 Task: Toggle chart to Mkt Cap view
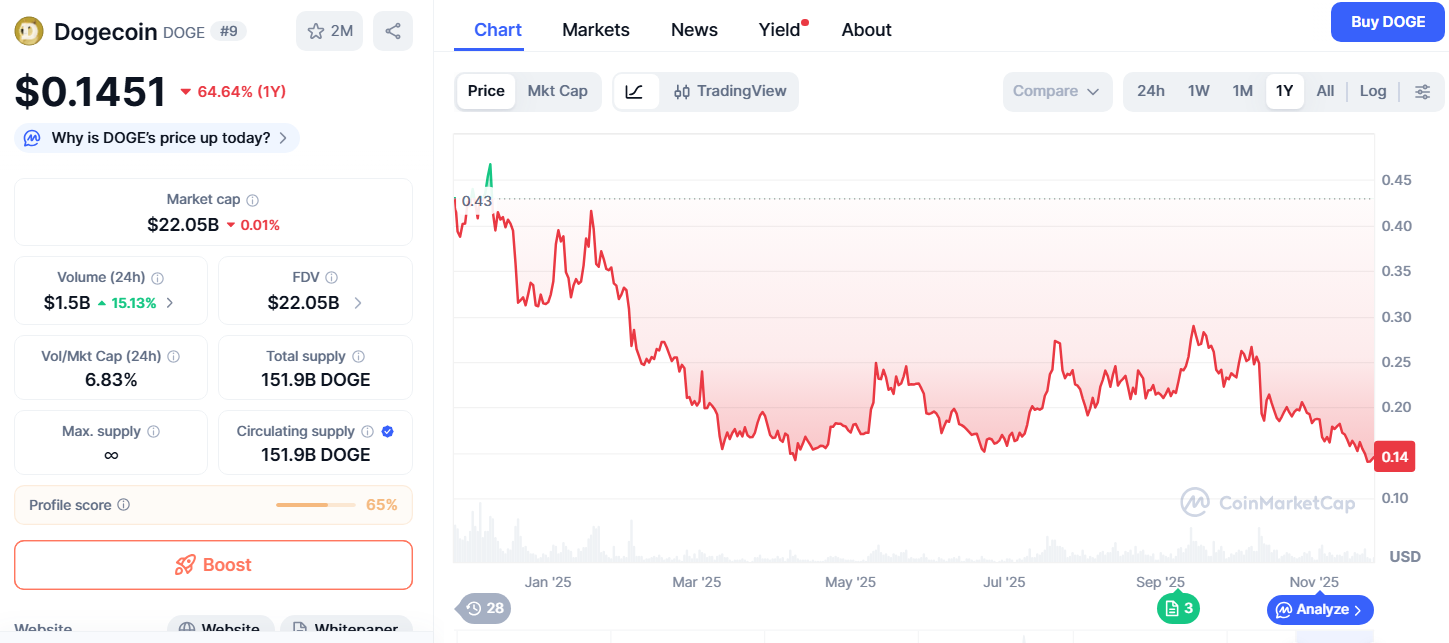click(x=557, y=91)
